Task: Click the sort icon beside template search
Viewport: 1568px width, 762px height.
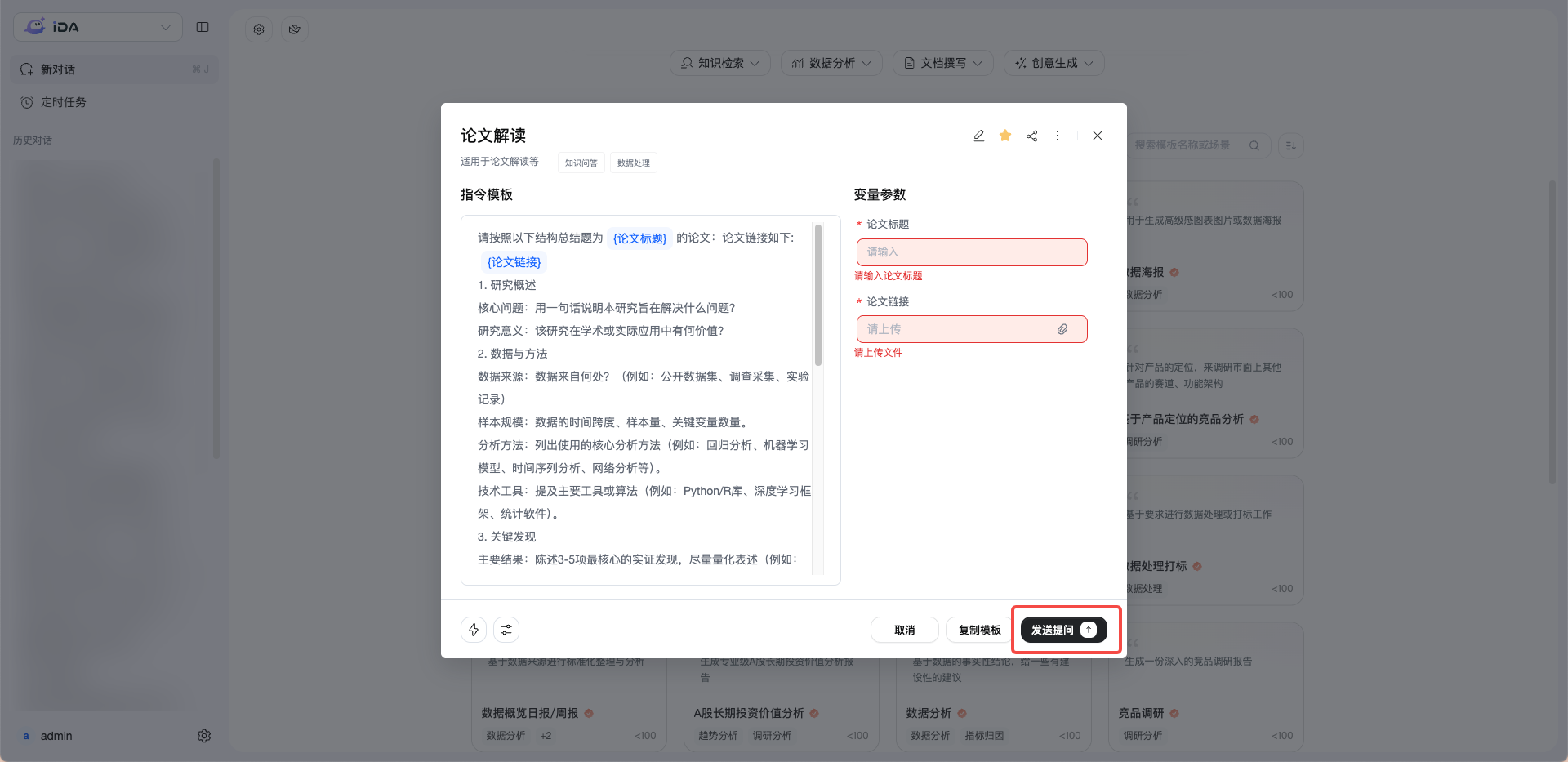Action: tap(1291, 145)
